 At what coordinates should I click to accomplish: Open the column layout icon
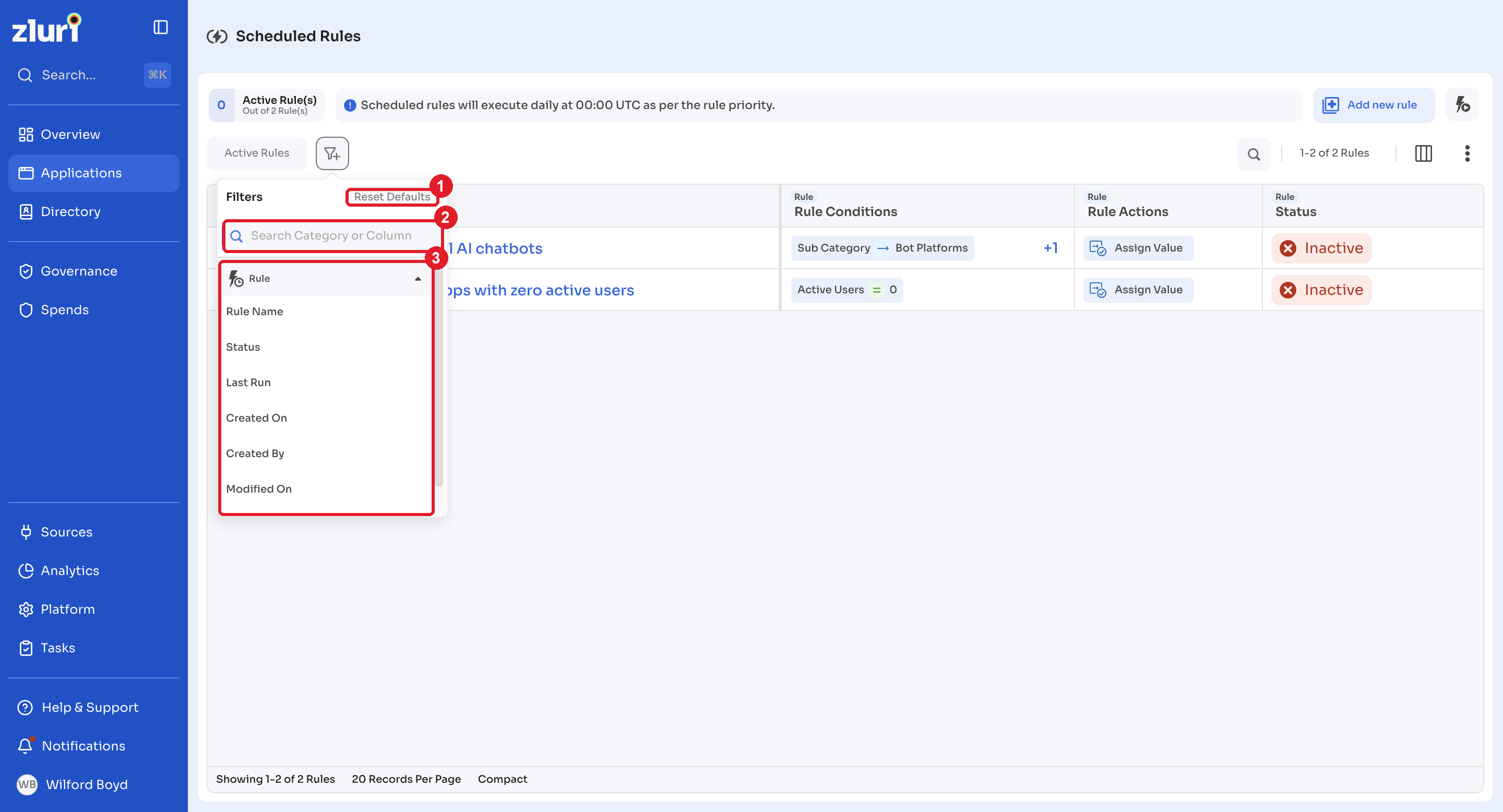point(1423,153)
